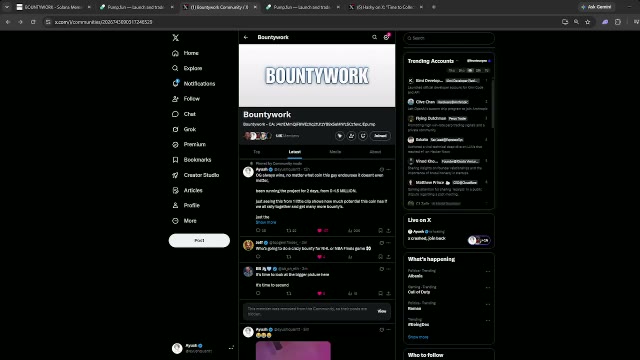Click the cursor-style icon in community header
Screen dimensions: 640x360
(340, 136)
